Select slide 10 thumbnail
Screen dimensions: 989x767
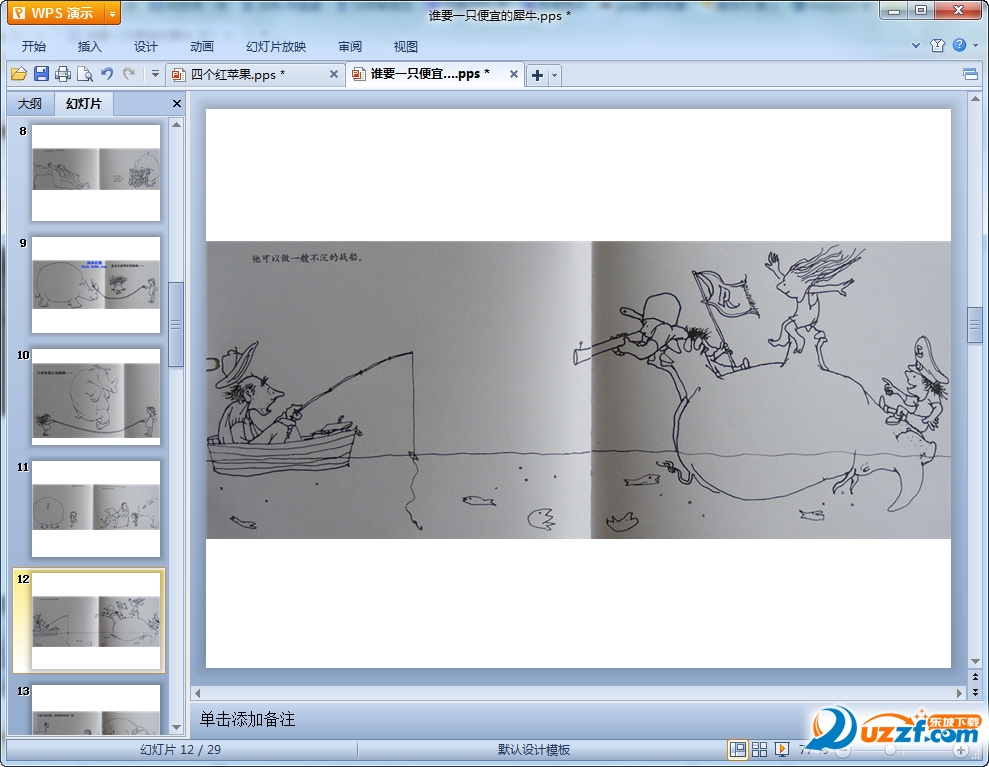96,397
